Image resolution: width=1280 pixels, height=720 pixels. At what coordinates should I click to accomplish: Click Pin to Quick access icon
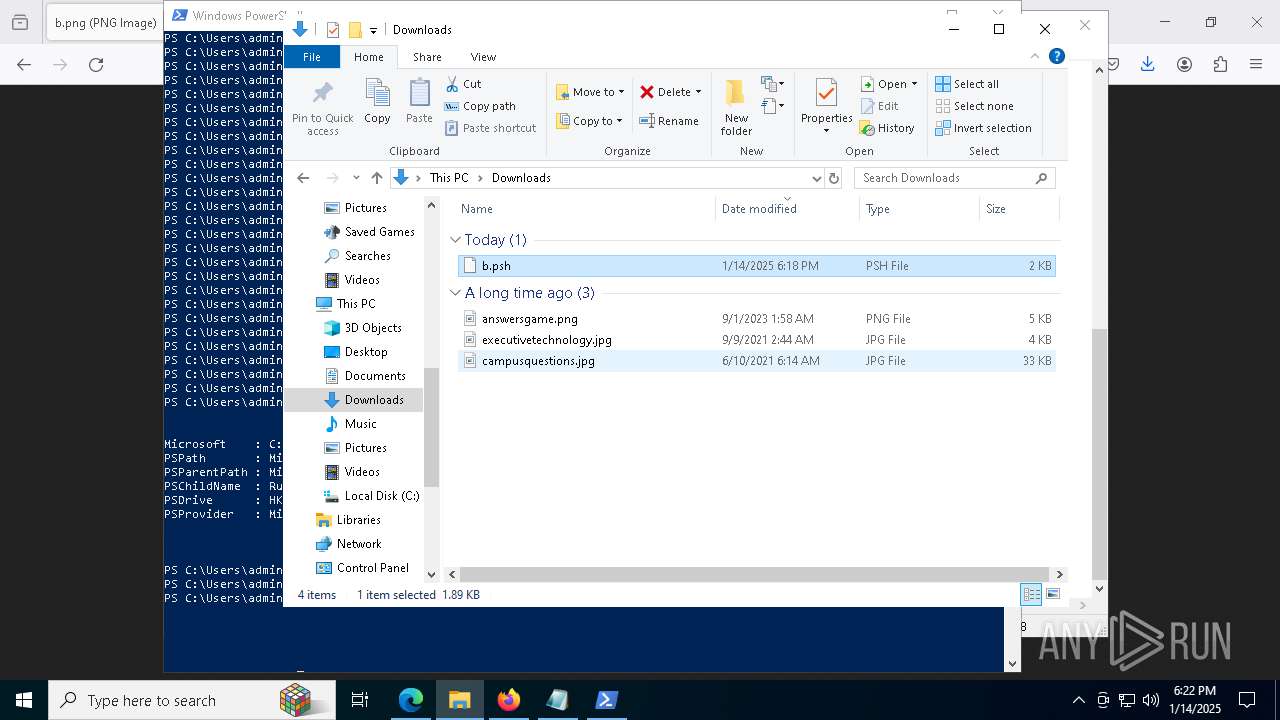pos(322,107)
